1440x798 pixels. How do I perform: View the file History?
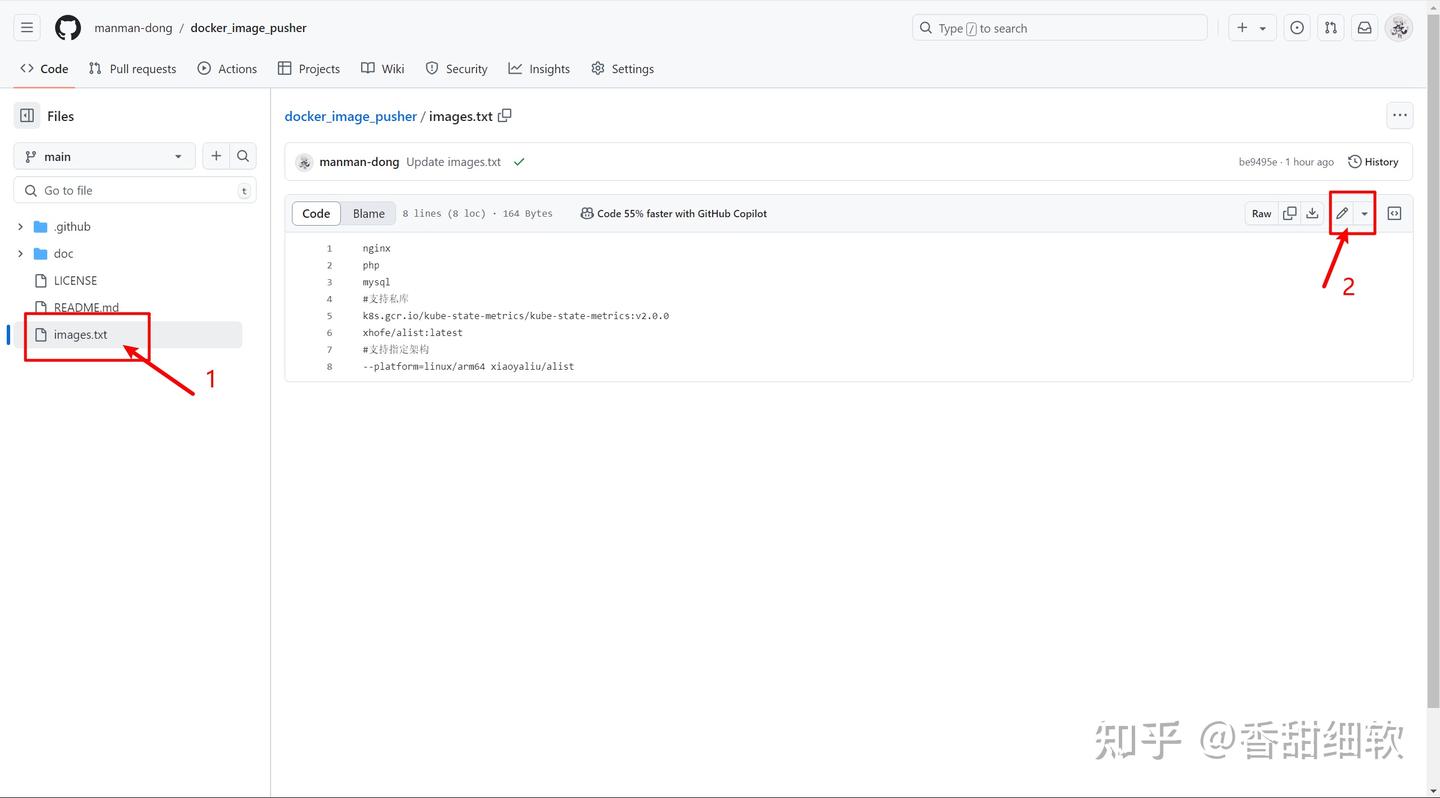coord(1373,161)
